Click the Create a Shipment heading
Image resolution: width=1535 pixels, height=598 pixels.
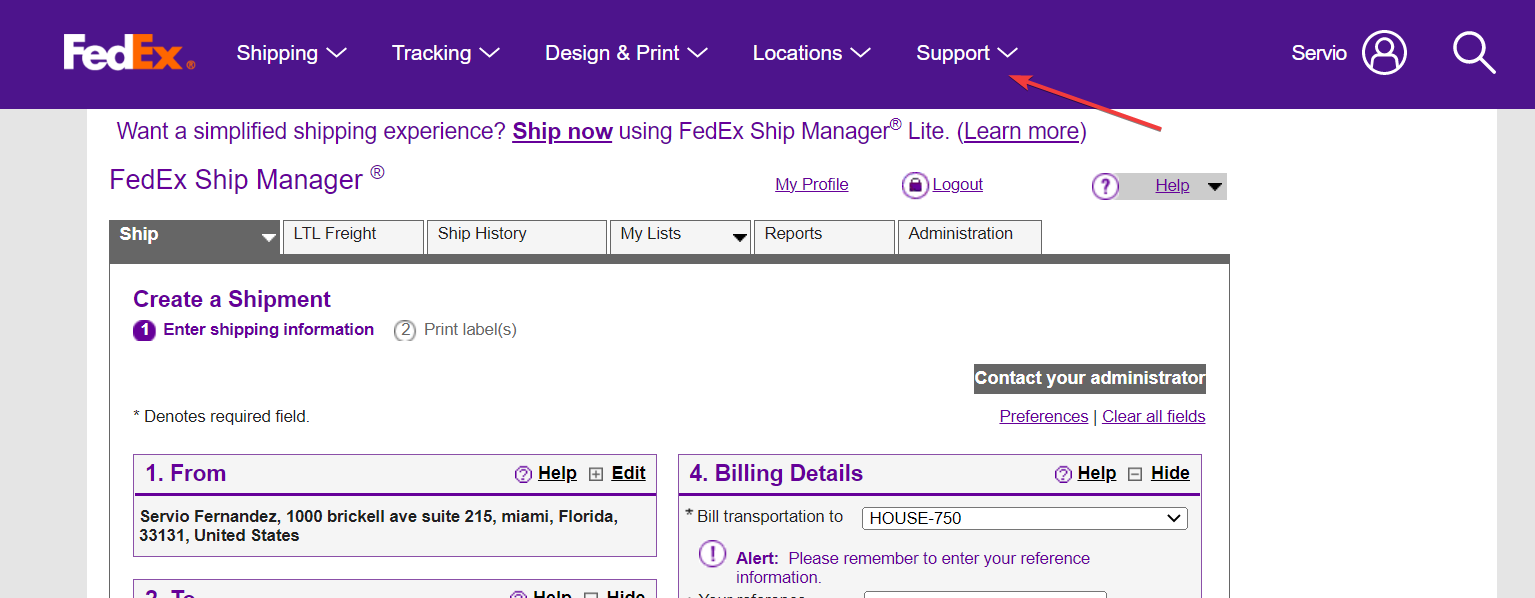[x=232, y=300]
